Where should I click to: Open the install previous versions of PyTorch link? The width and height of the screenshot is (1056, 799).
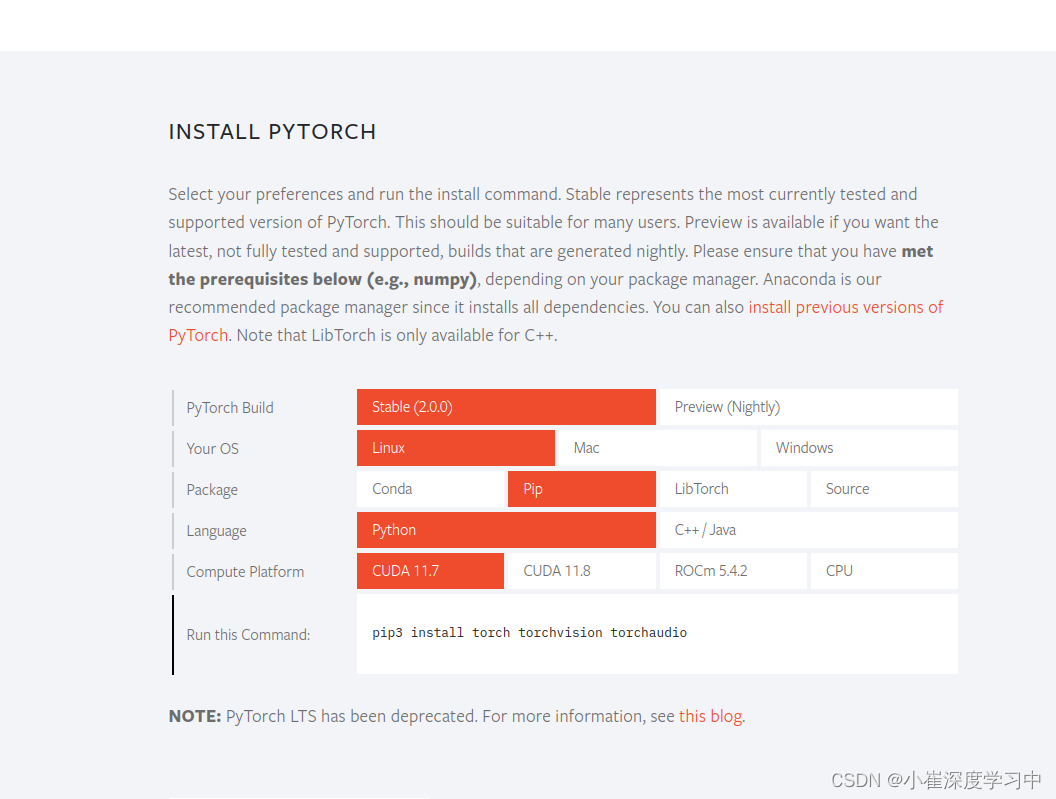click(x=846, y=307)
